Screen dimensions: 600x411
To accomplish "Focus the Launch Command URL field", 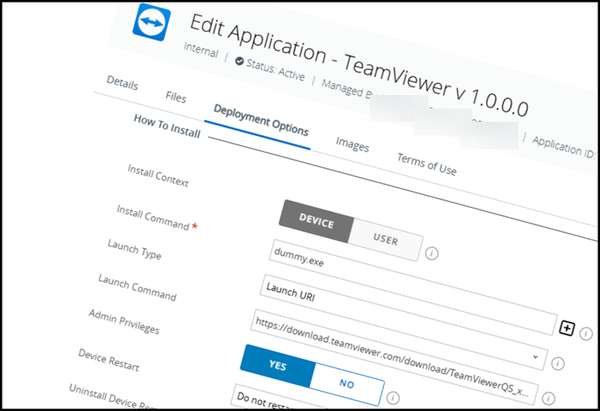I will [394, 357].
